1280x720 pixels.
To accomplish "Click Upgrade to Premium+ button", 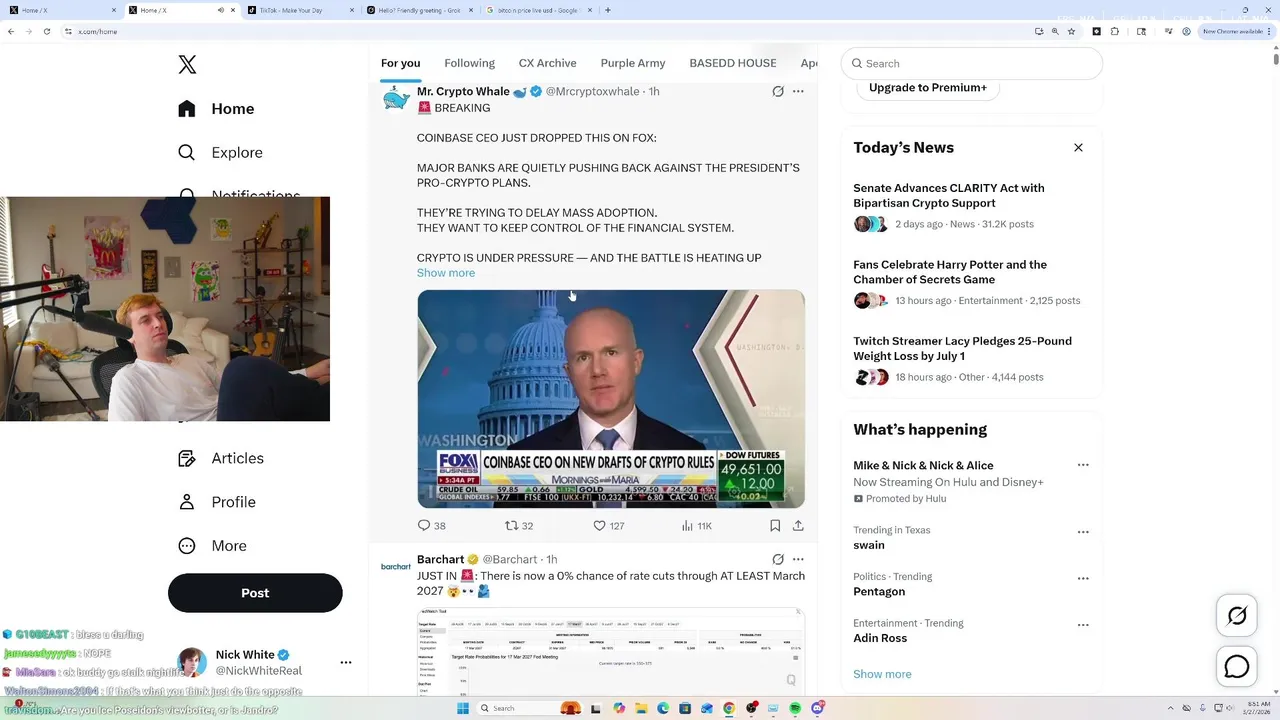I will click(x=928, y=88).
